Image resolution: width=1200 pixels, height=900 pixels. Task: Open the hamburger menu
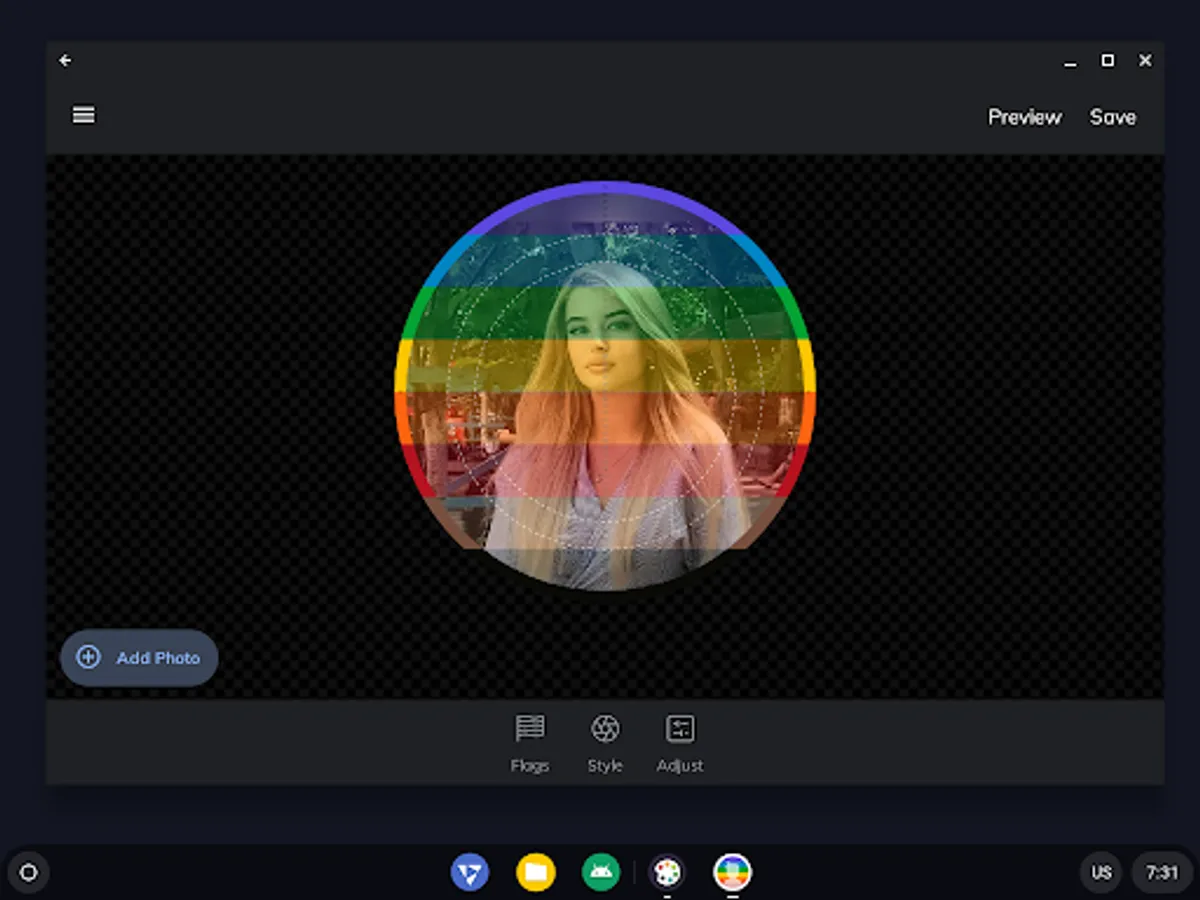point(84,115)
